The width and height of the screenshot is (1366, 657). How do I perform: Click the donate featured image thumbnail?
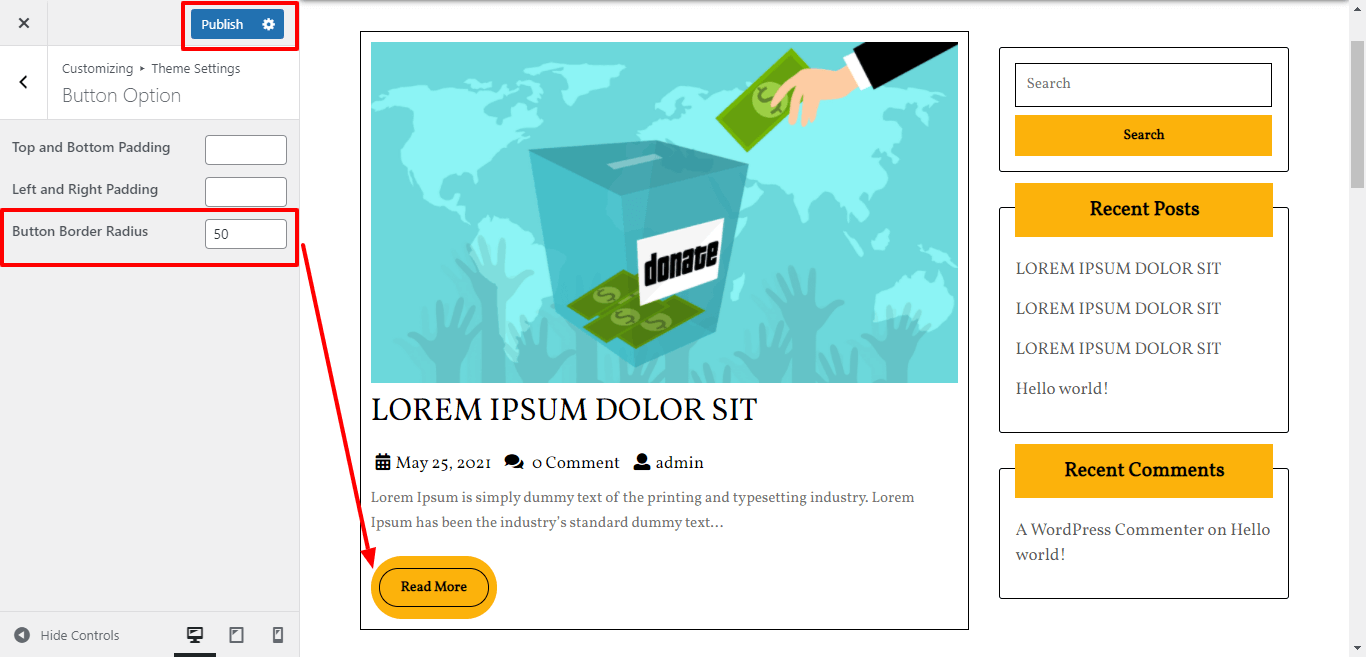(x=664, y=212)
